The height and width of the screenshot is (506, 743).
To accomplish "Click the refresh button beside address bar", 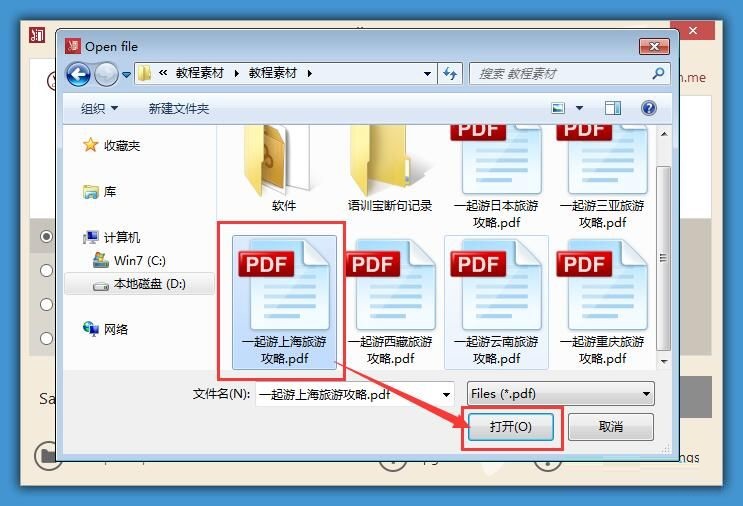I will click(x=450, y=73).
